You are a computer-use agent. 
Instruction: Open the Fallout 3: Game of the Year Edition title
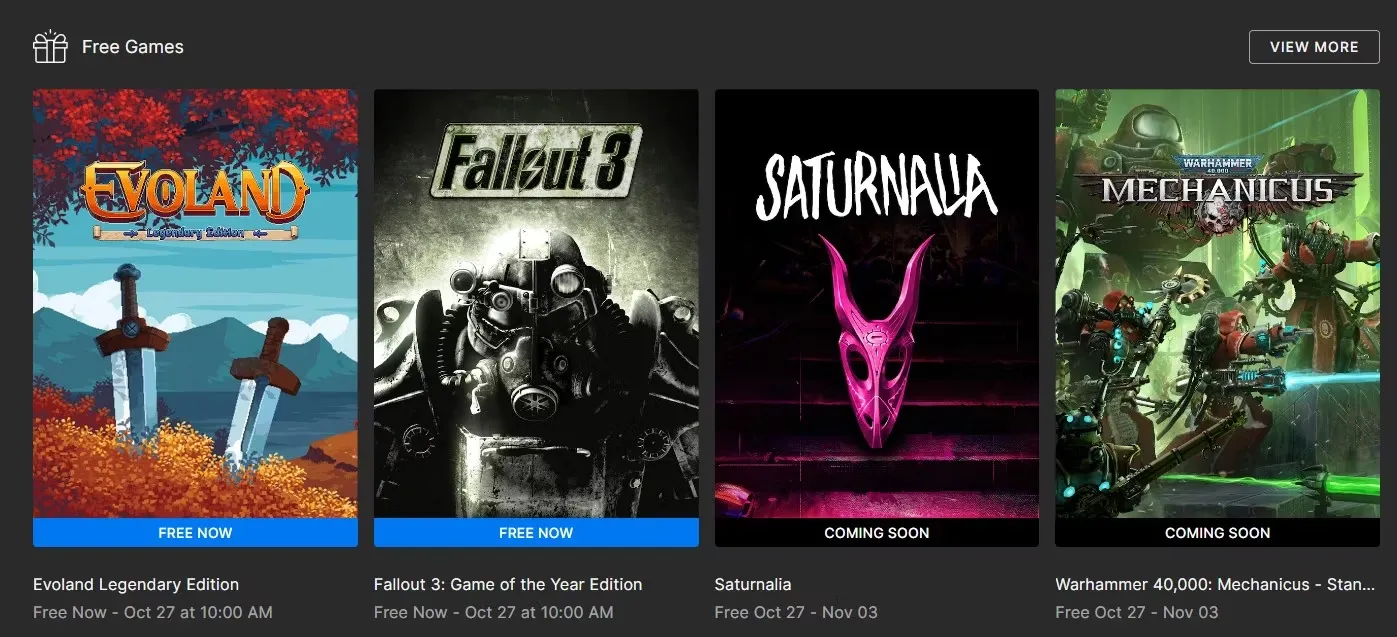pyautogui.click(x=508, y=584)
